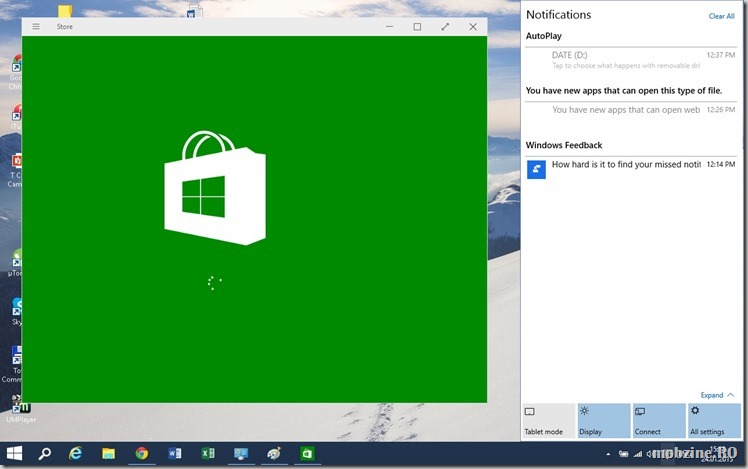Image resolution: width=748 pixels, height=469 pixels.
Task: Open All settings quick action
Action: click(x=714, y=420)
